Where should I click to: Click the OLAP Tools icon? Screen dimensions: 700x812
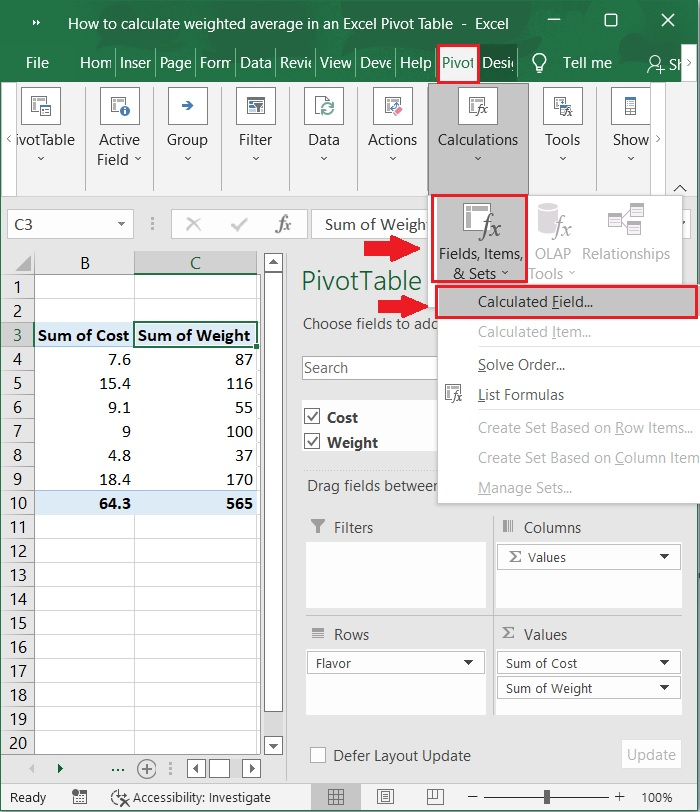553,221
